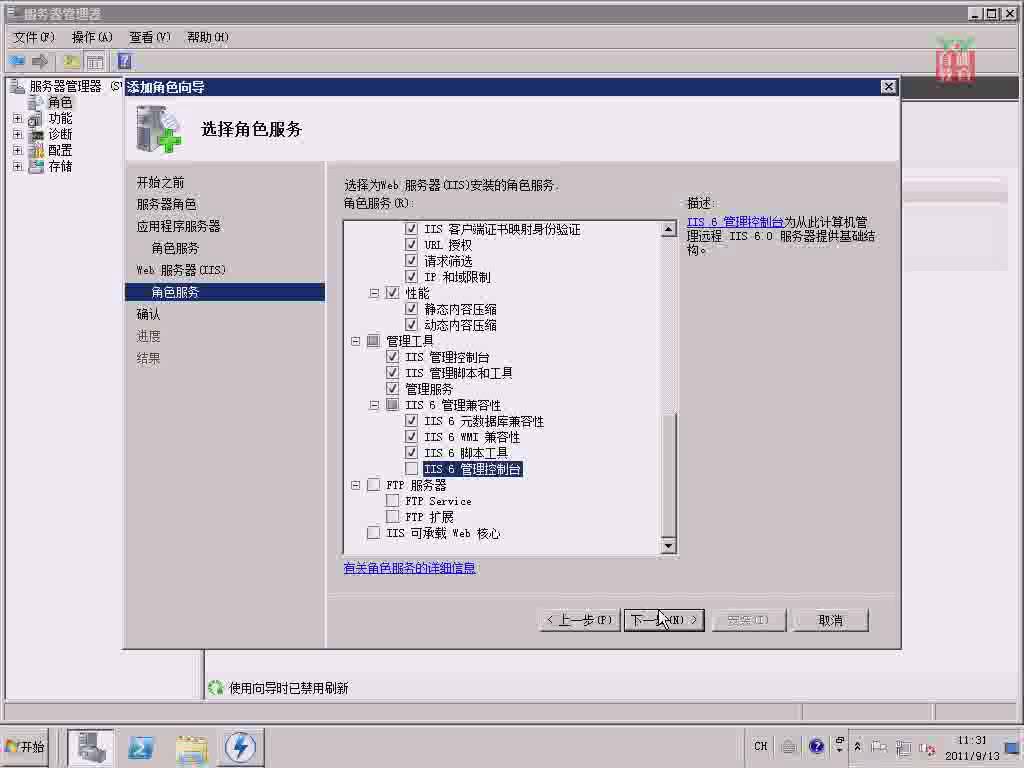Open Windows Explorer from the taskbar

point(191,749)
